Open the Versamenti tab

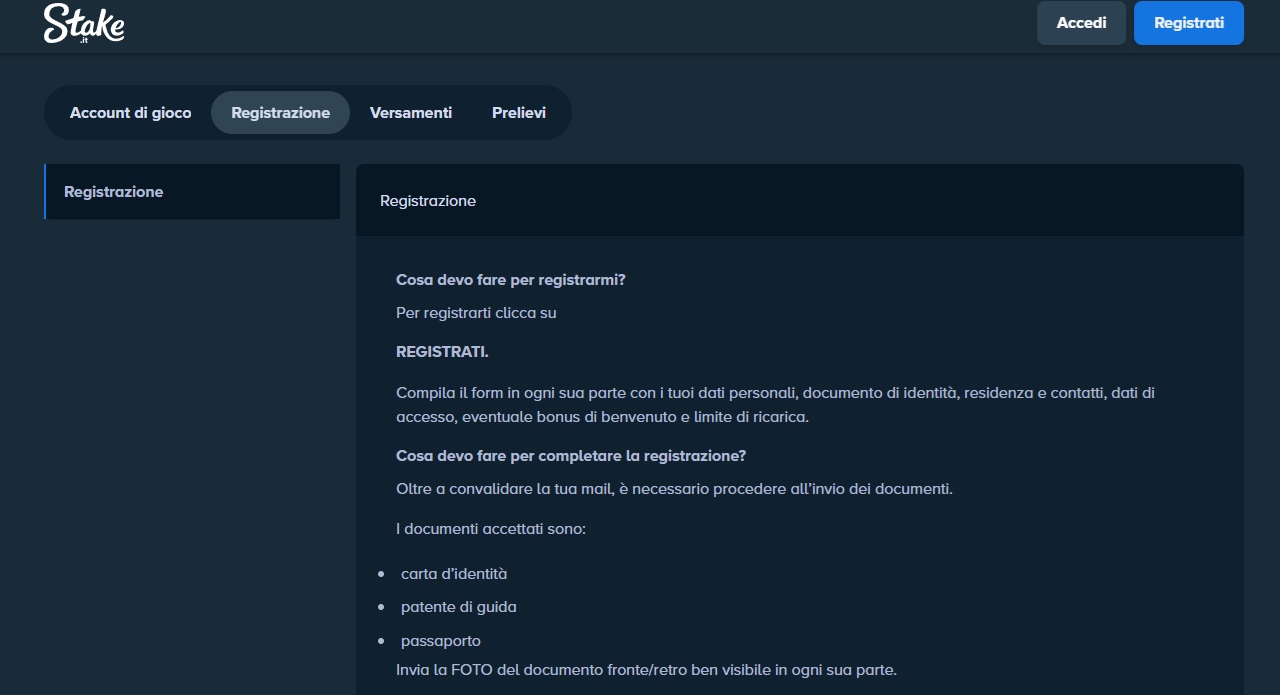pyautogui.click(x=411, y=112)
